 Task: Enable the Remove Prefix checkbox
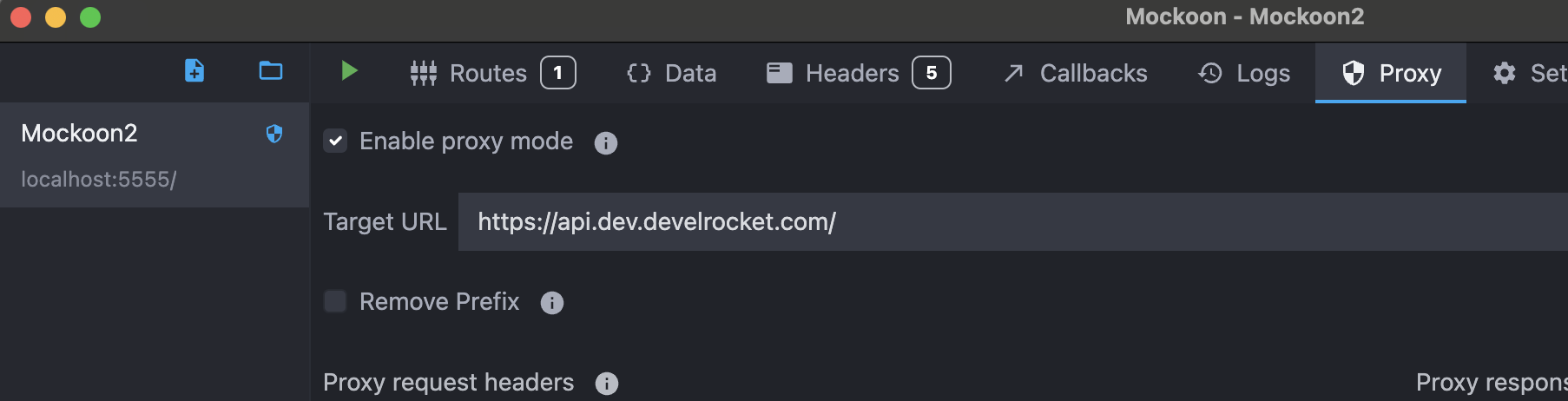click(x=335, y=301)
